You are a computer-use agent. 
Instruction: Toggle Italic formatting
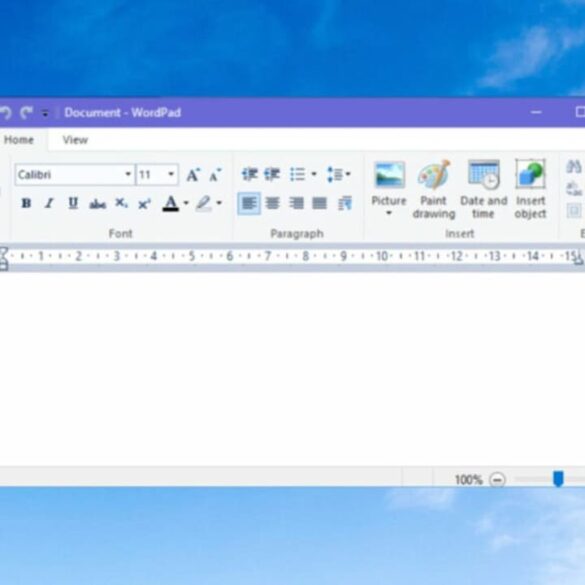[49, 203]
